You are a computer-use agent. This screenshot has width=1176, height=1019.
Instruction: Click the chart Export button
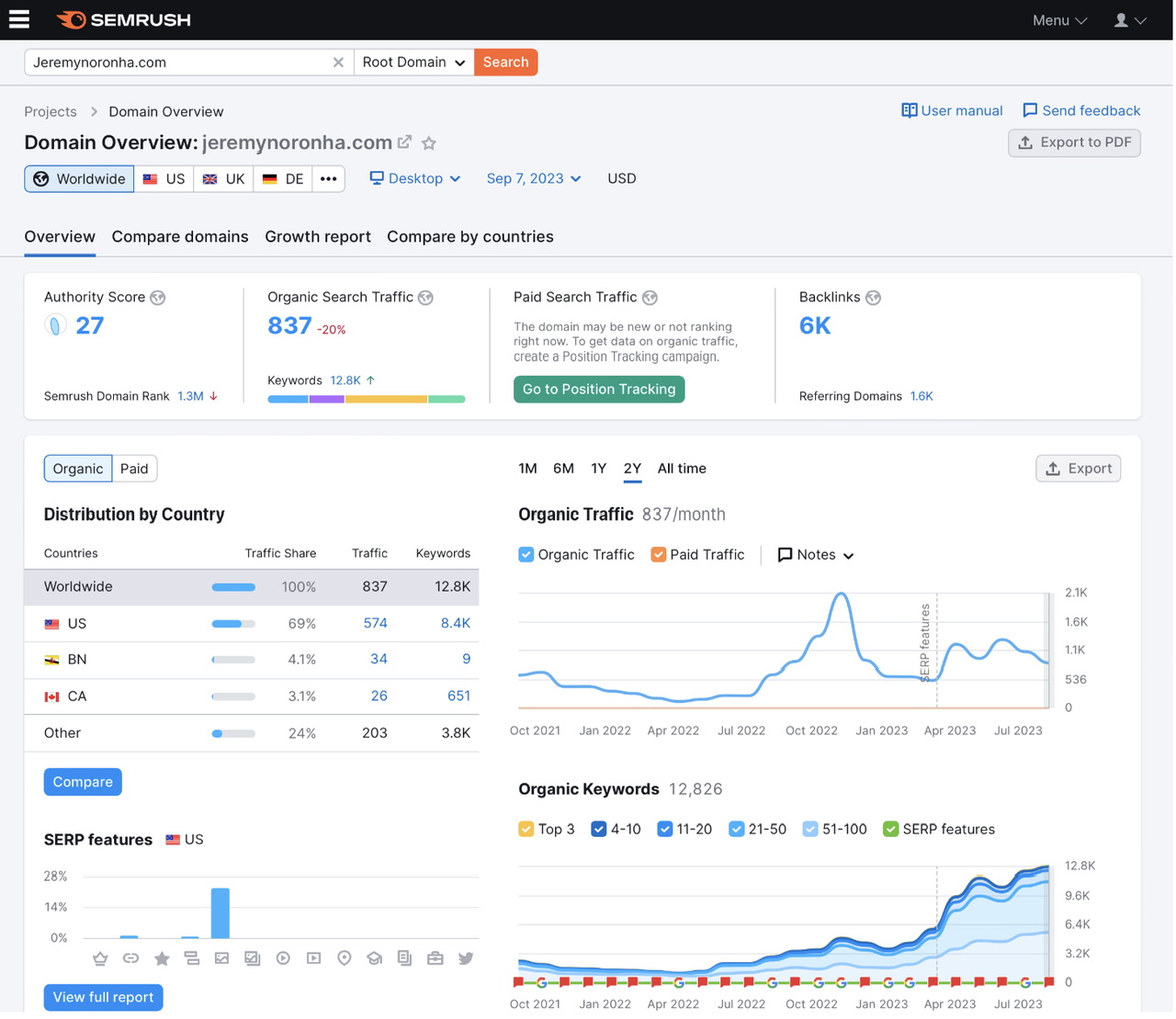point(1079,469)
